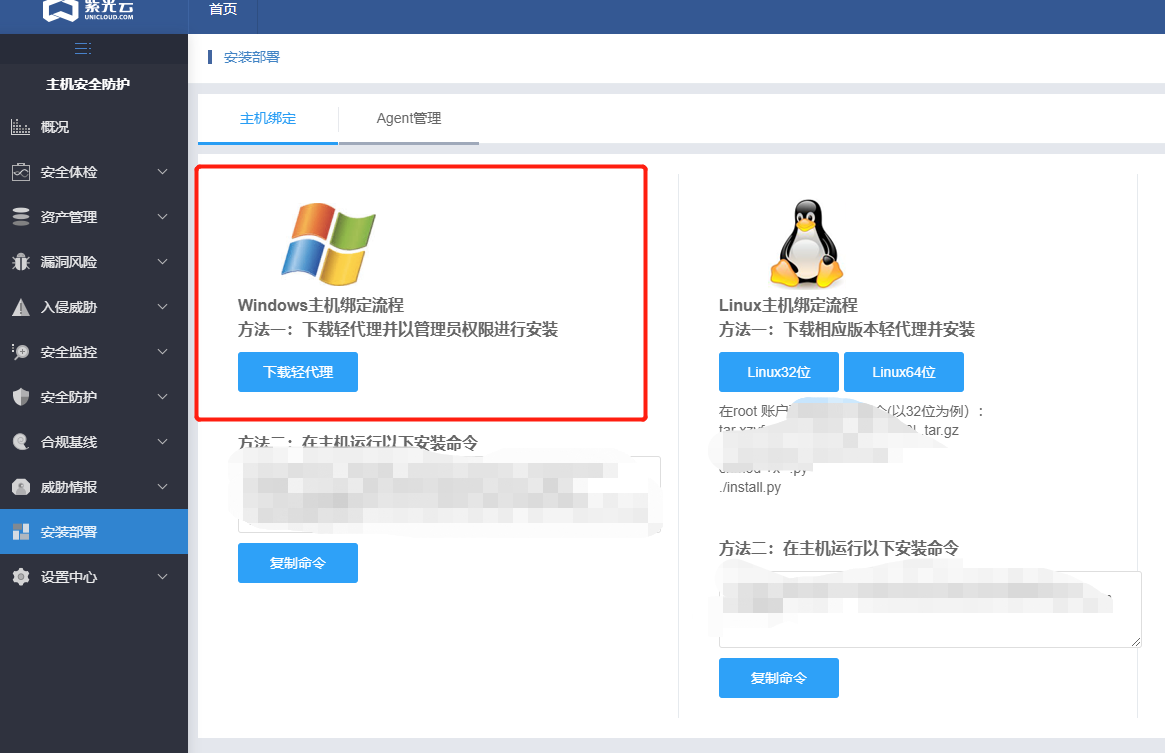The image size is (1165, 753).
Task: Click the 安装部署 grid icon
Action: pyautogui.click(x=21, y=532)
